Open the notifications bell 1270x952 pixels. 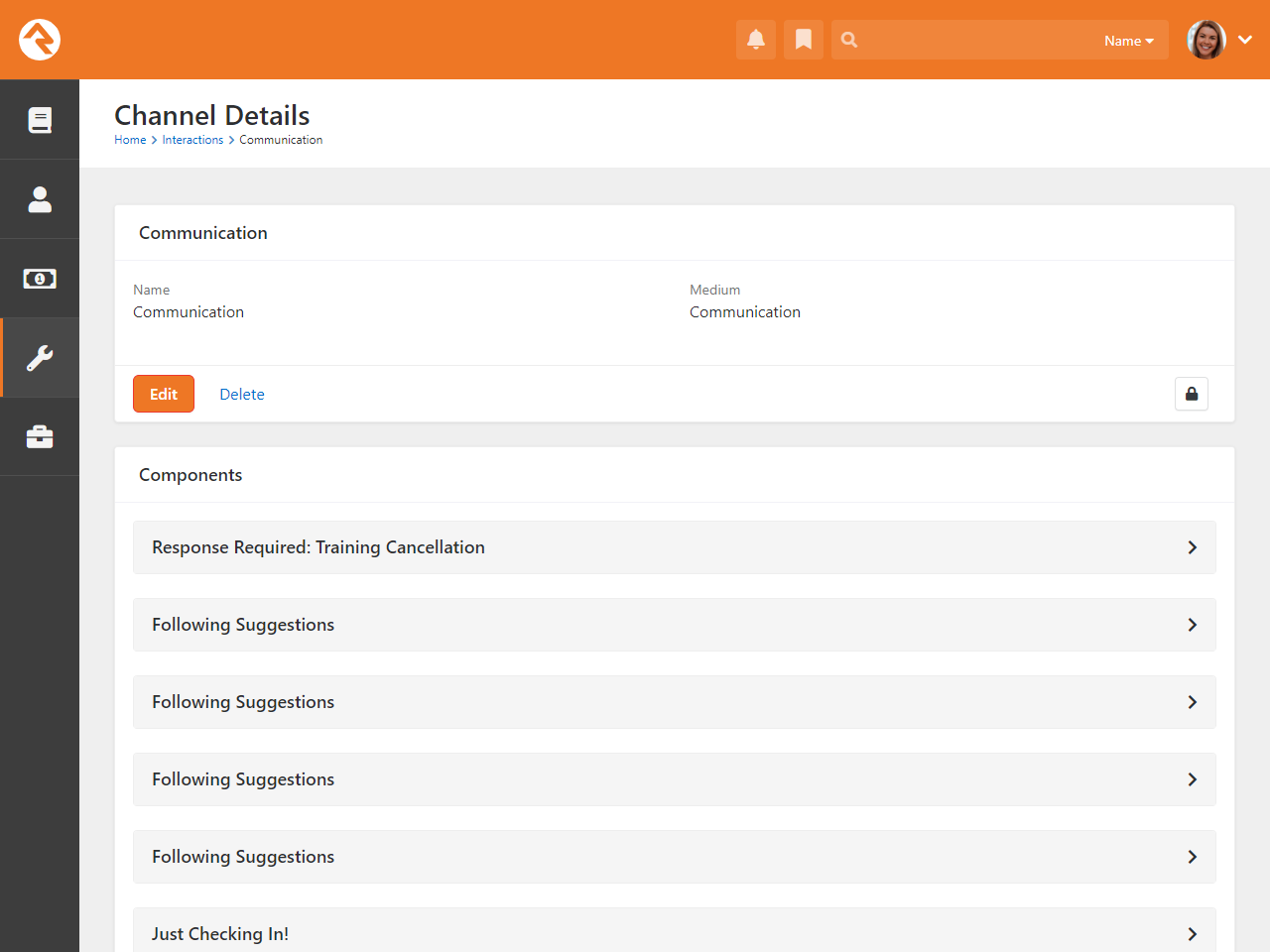[756, 40]
